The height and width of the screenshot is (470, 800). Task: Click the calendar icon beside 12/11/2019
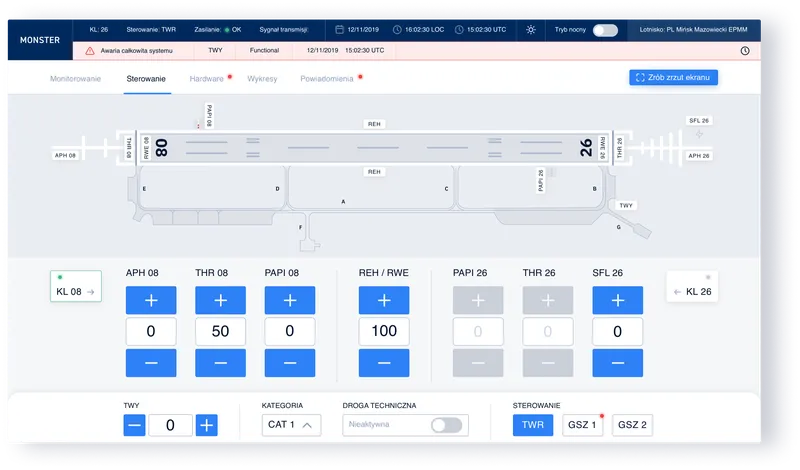pos(339,30)
